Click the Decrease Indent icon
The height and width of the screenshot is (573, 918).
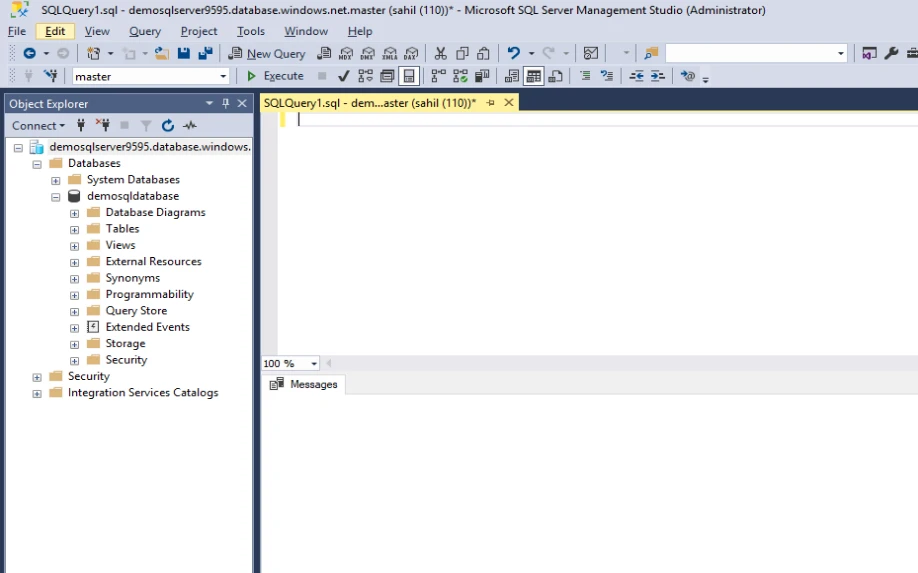click(x=636, y=76)
